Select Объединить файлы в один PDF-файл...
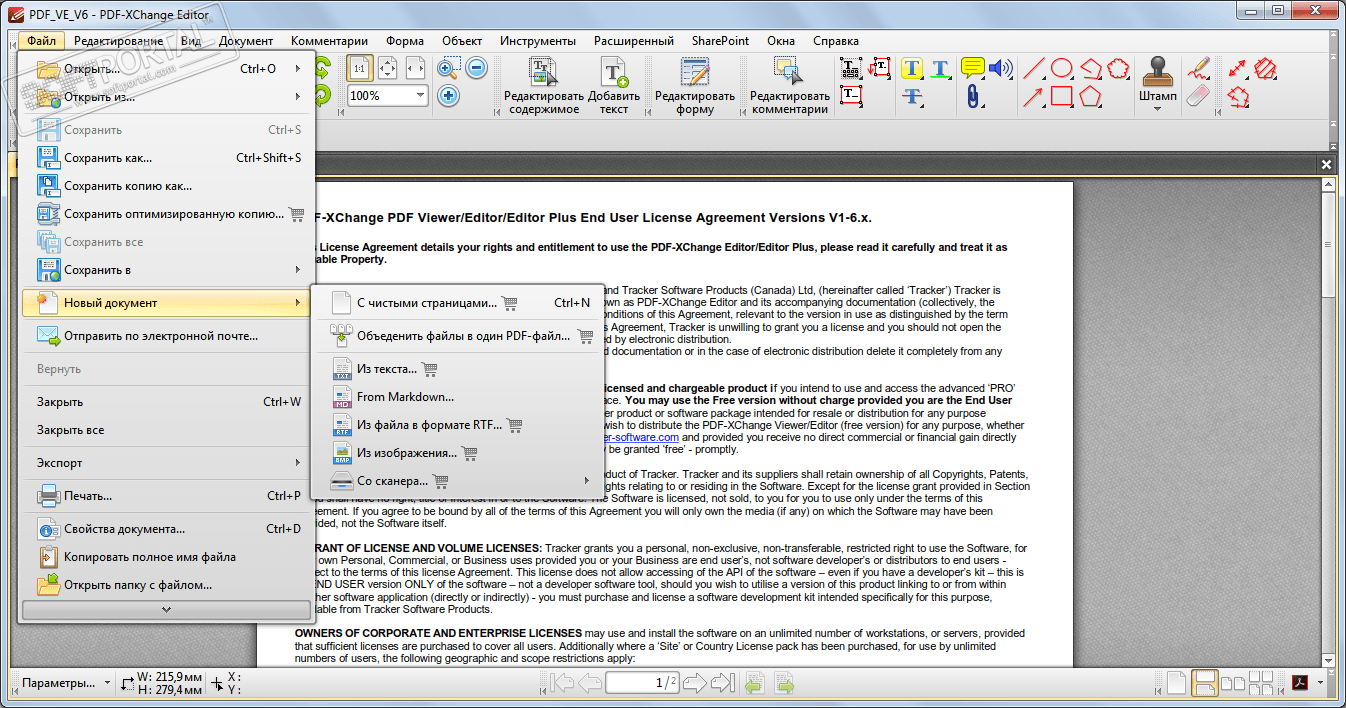Viewport: 1346px width, 708px height. [x=458, y=336]
